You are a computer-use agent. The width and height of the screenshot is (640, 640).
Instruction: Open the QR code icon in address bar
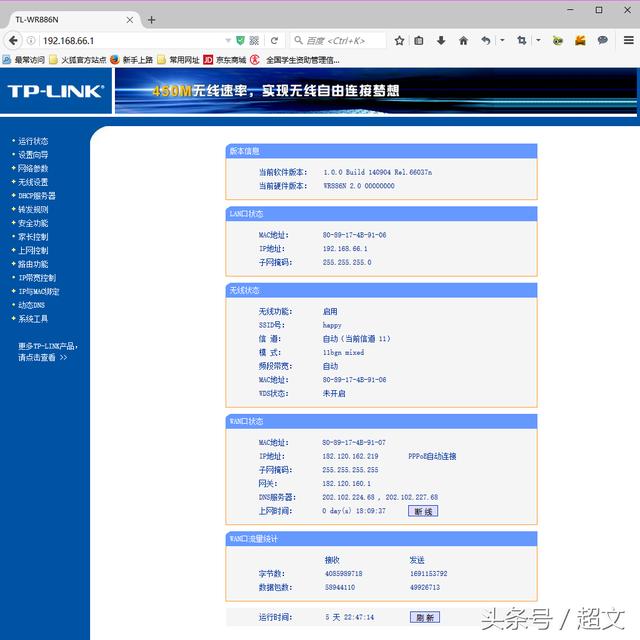(254, 40)
